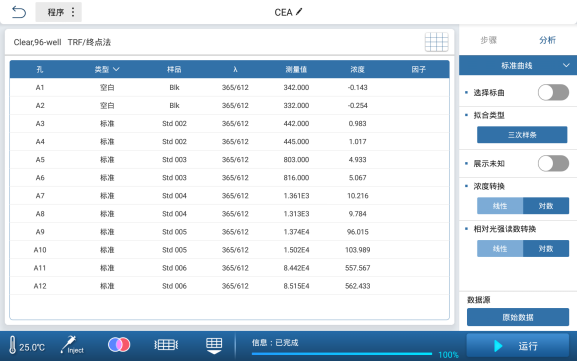Click the plate shaking icon

[x=166, y=345]
